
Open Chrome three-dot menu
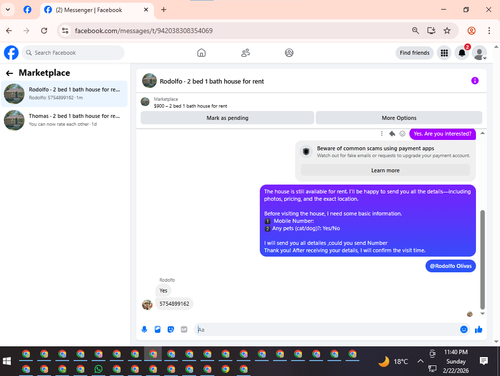pyautogui.click(x=489, y=31)
